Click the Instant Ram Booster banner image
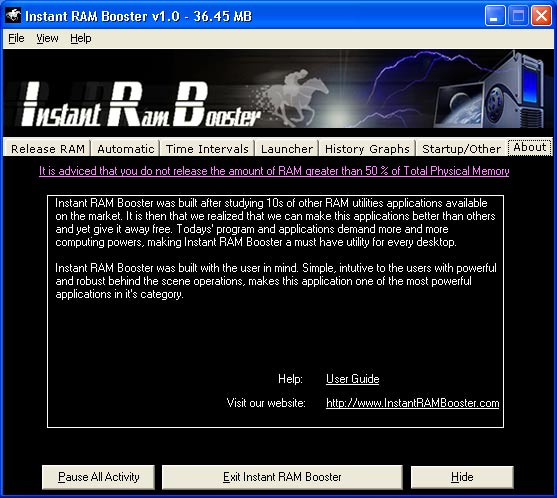The width and height of the screenshot is (557, 498). click(x=278, y=89)
